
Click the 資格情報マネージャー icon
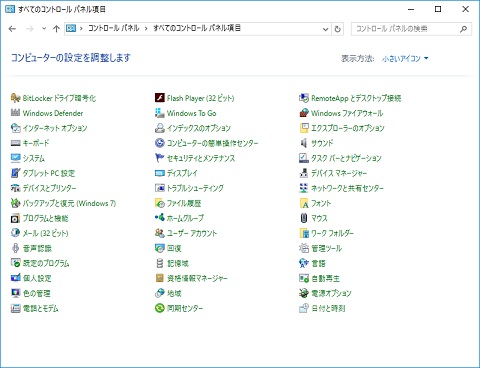[x=160, y=278]
